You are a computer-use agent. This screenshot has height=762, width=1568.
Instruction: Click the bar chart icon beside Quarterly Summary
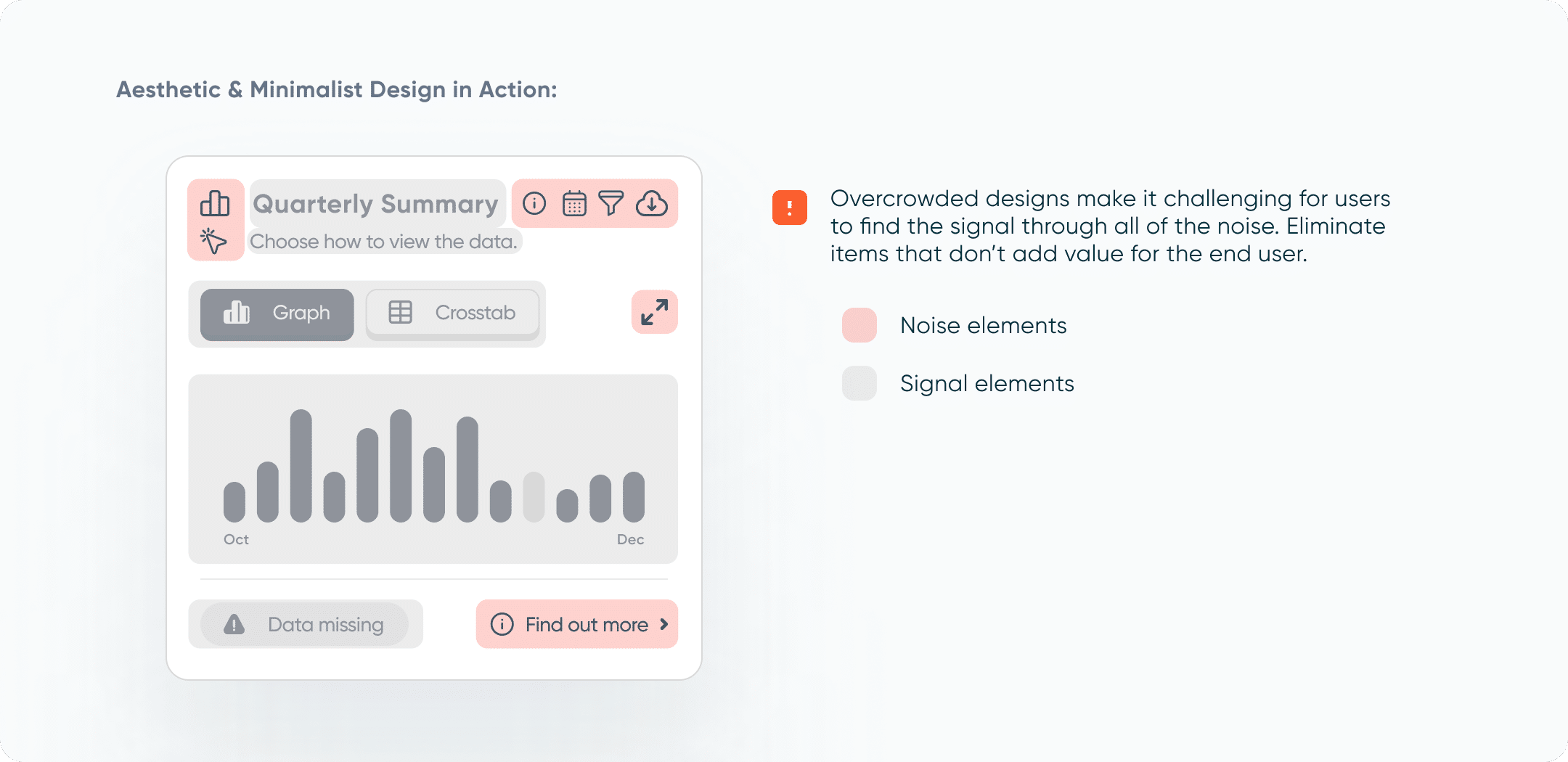[215, 204]
